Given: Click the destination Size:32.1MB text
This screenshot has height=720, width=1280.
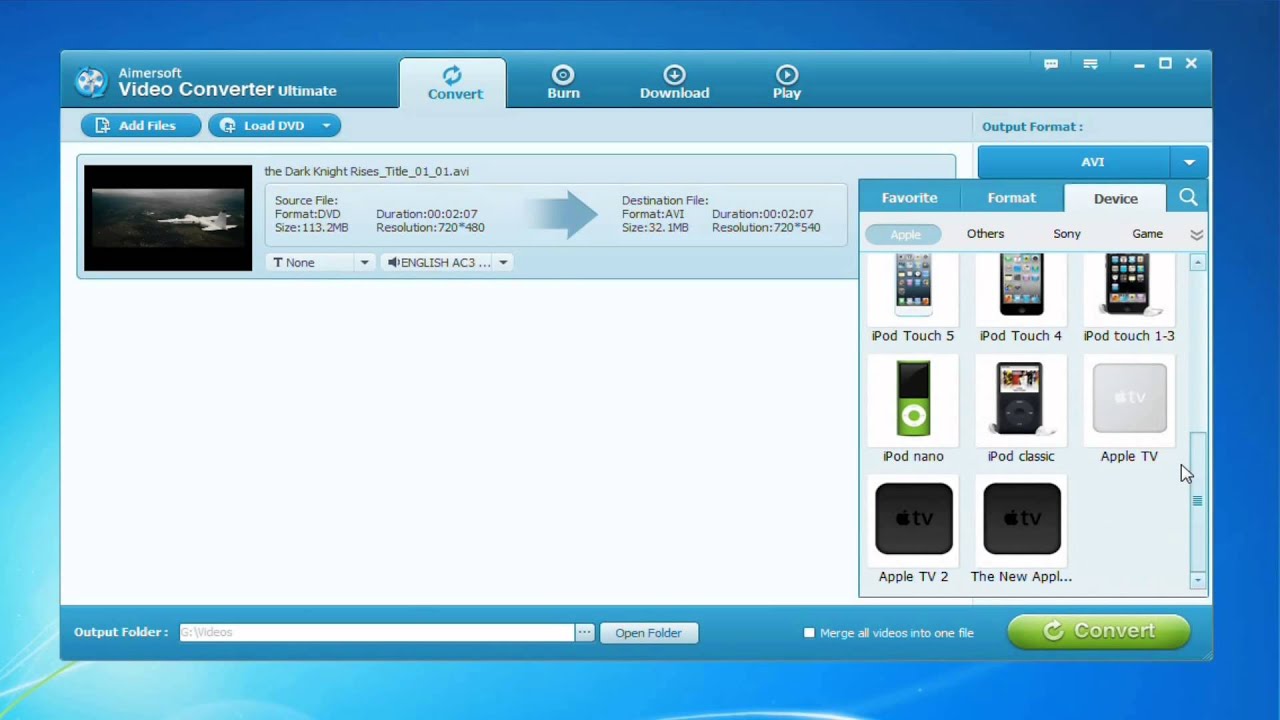Looking at the screenshot, I should (655, 228).
